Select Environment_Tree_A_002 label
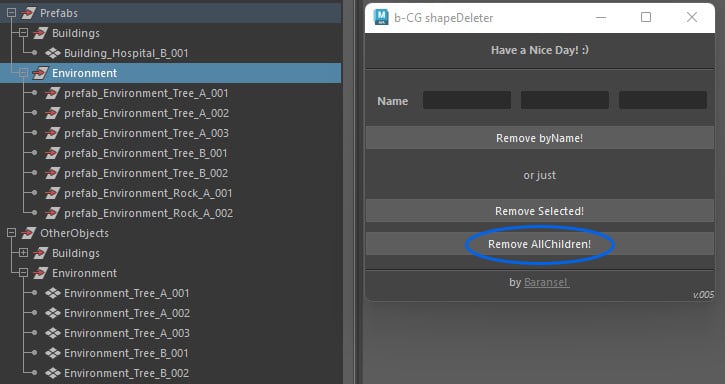 pos(127,313)
